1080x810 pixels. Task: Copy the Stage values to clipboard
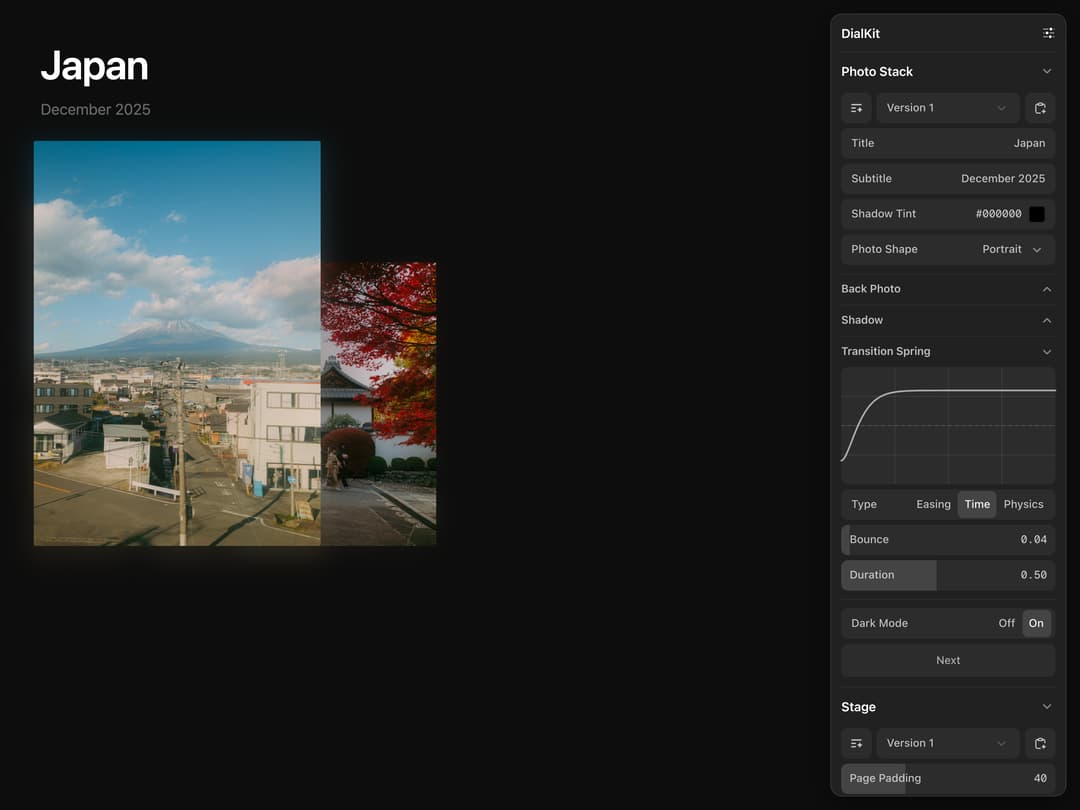[1040, 743]
